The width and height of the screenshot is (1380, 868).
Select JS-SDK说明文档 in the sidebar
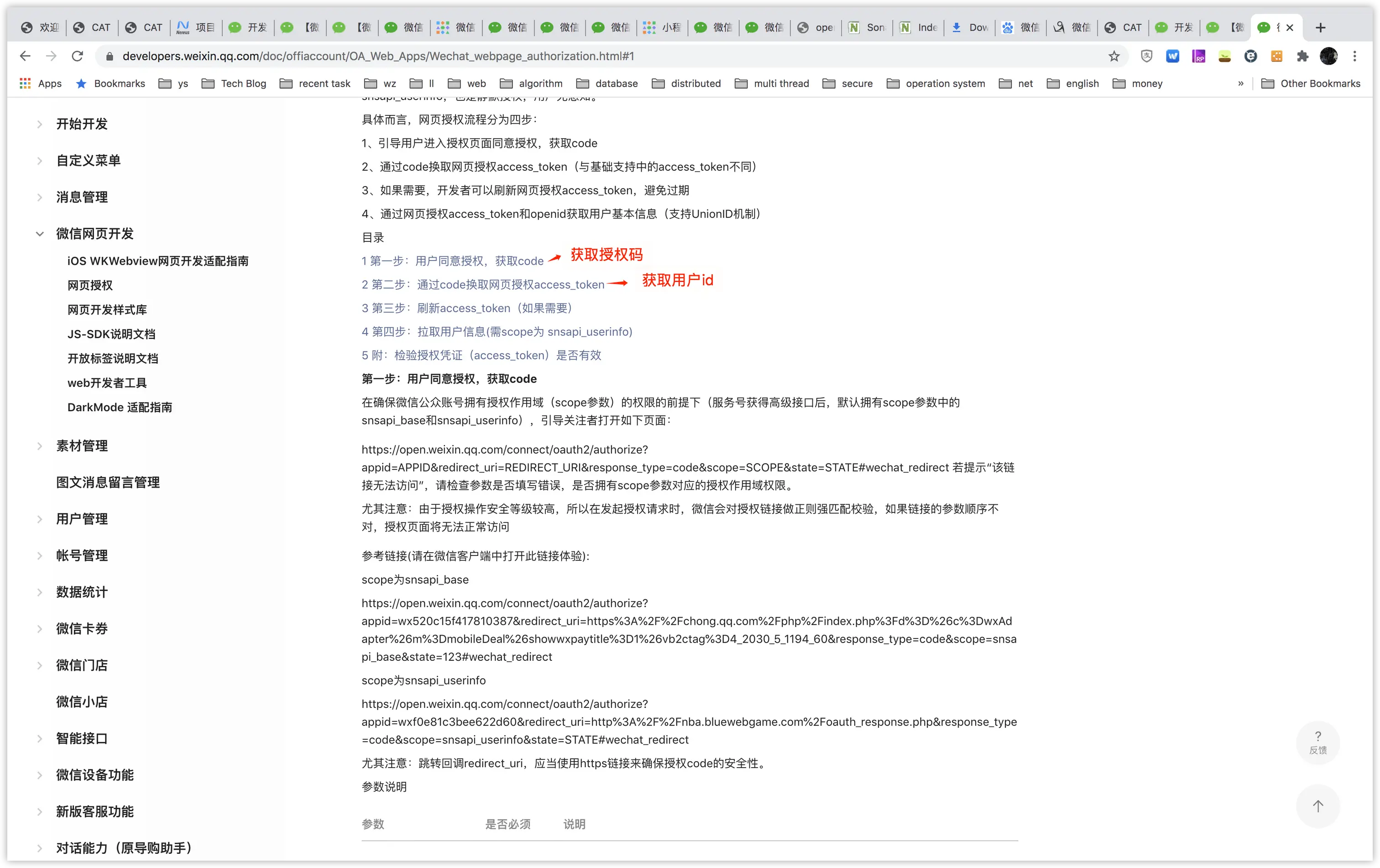[x=111, y=334]
